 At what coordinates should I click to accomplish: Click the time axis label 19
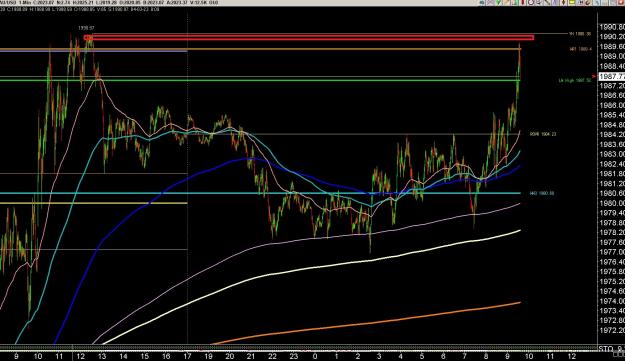pyautogui.click(x=208, y=356)
